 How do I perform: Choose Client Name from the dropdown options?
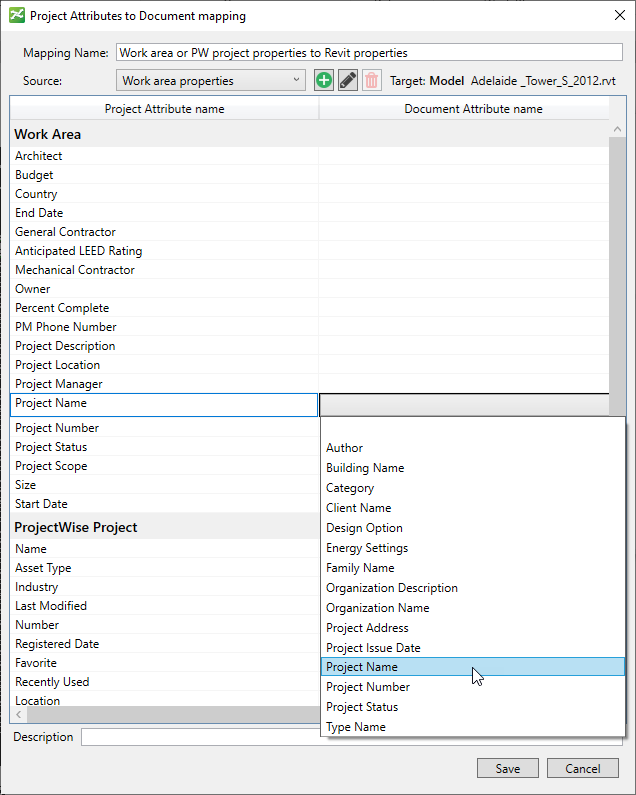358,508
